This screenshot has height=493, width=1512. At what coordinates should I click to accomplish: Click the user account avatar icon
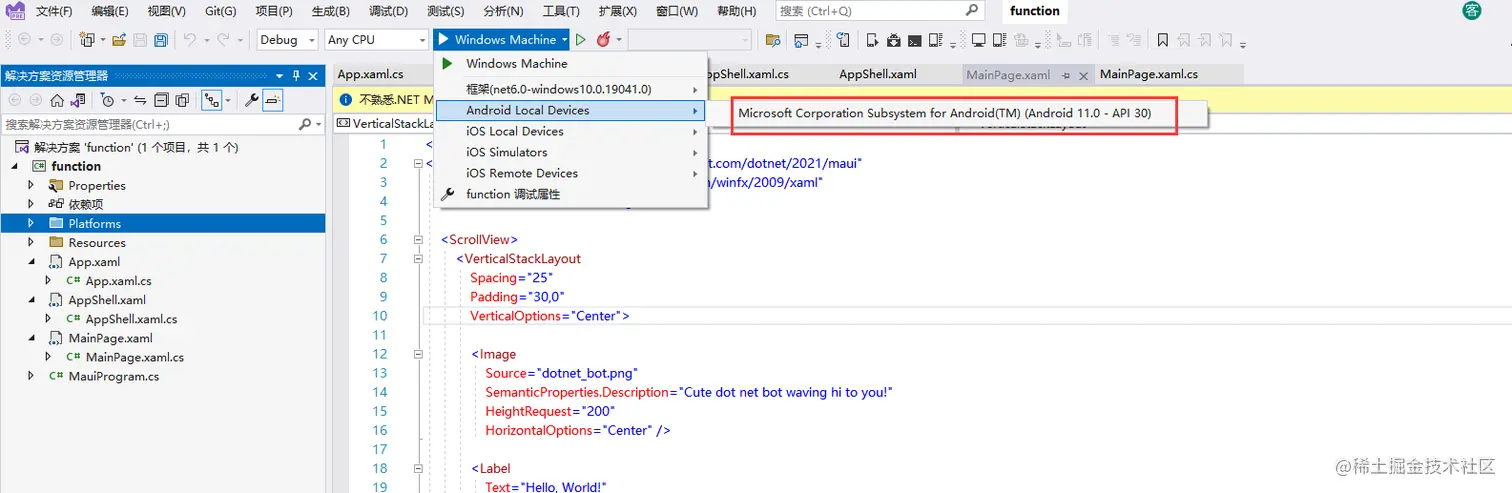point(1472,10)
